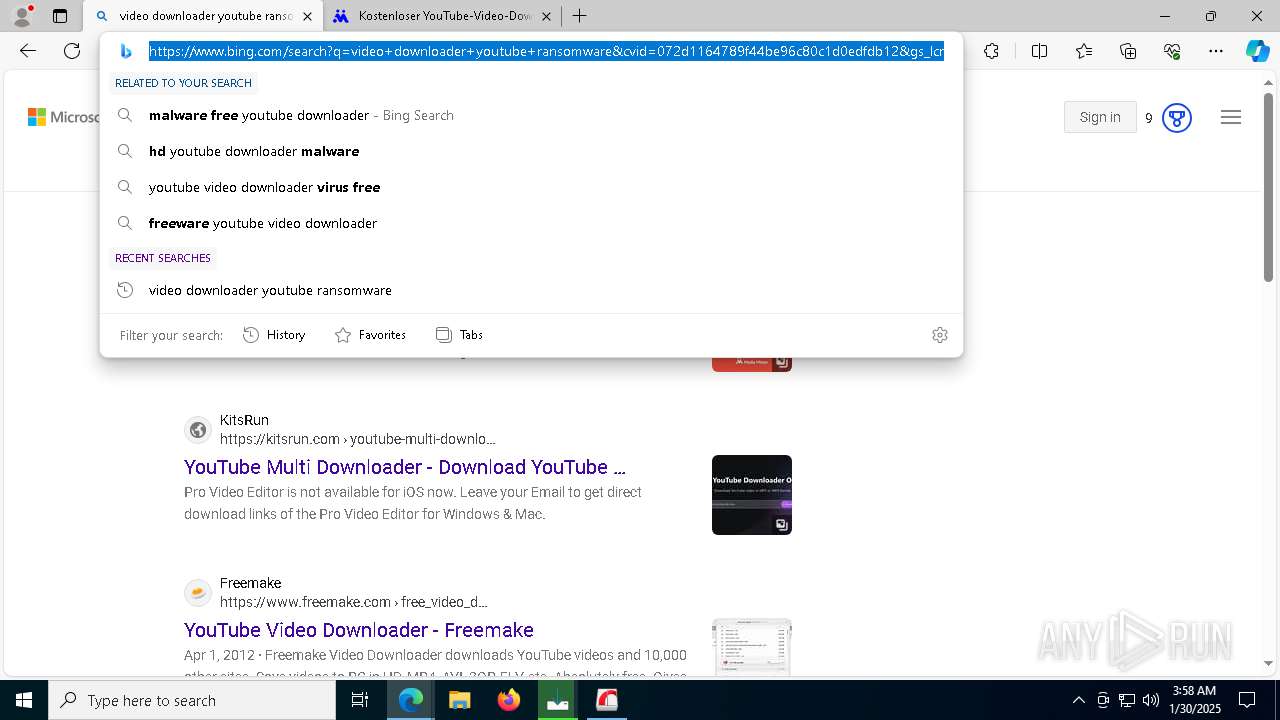1280x720 pixels.
Task: Show hidden tray icons chevron
Action: (x=1078, y=700)
